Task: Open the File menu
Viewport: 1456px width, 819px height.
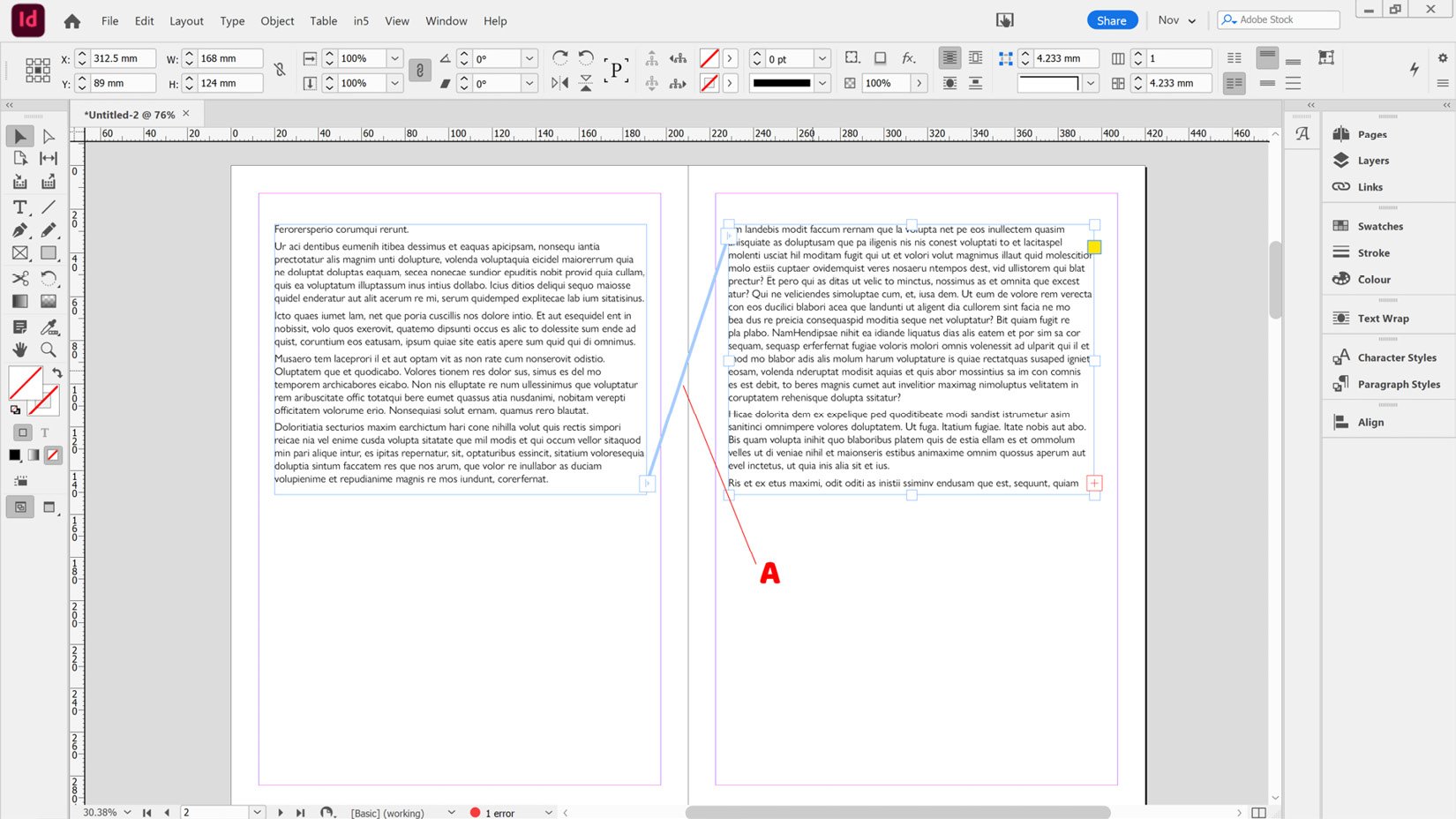Action: [109, 21]
